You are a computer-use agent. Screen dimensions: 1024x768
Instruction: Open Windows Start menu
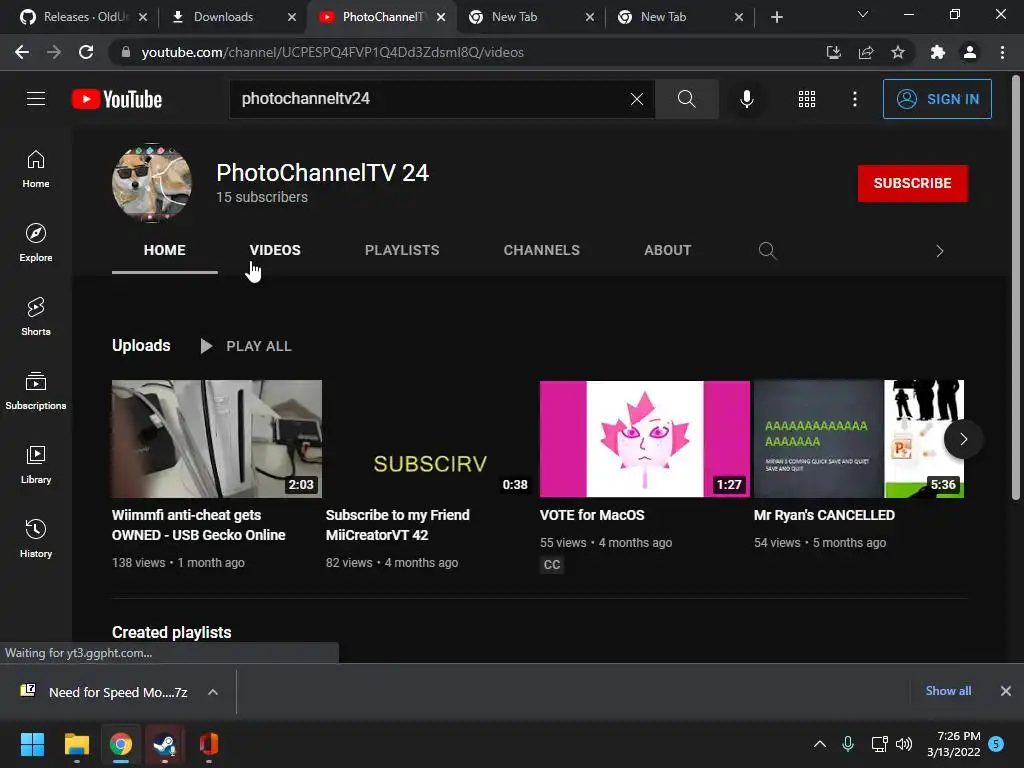[32, 744]
